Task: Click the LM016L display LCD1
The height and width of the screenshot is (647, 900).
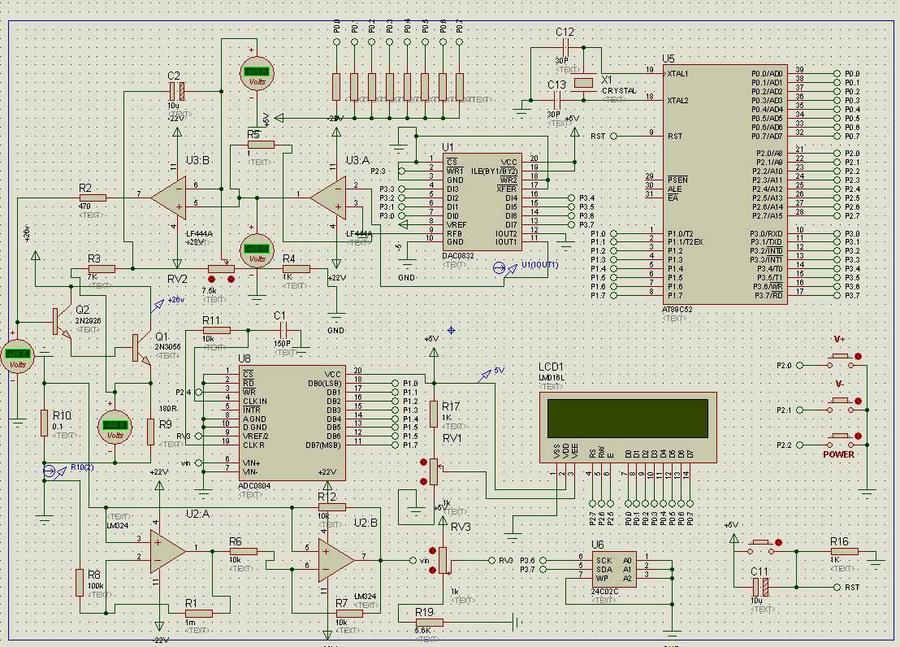Action: (628, 427)
